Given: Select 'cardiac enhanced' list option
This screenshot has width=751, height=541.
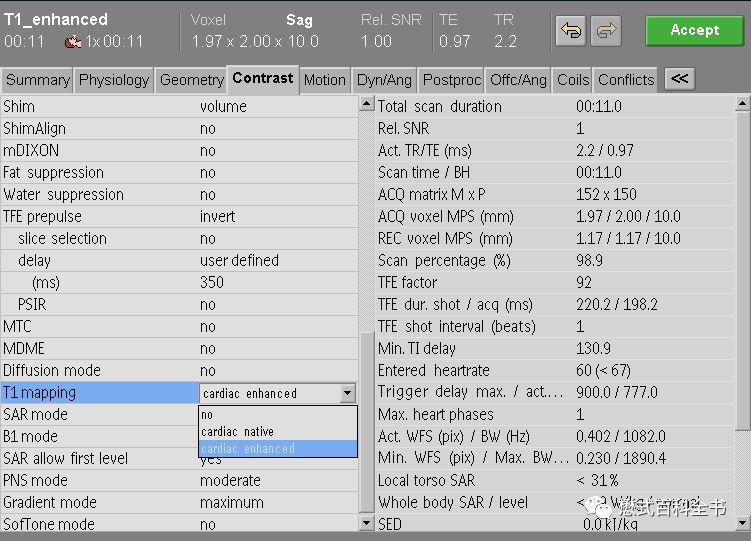Looking at the screenshot, I should (248, 449).
